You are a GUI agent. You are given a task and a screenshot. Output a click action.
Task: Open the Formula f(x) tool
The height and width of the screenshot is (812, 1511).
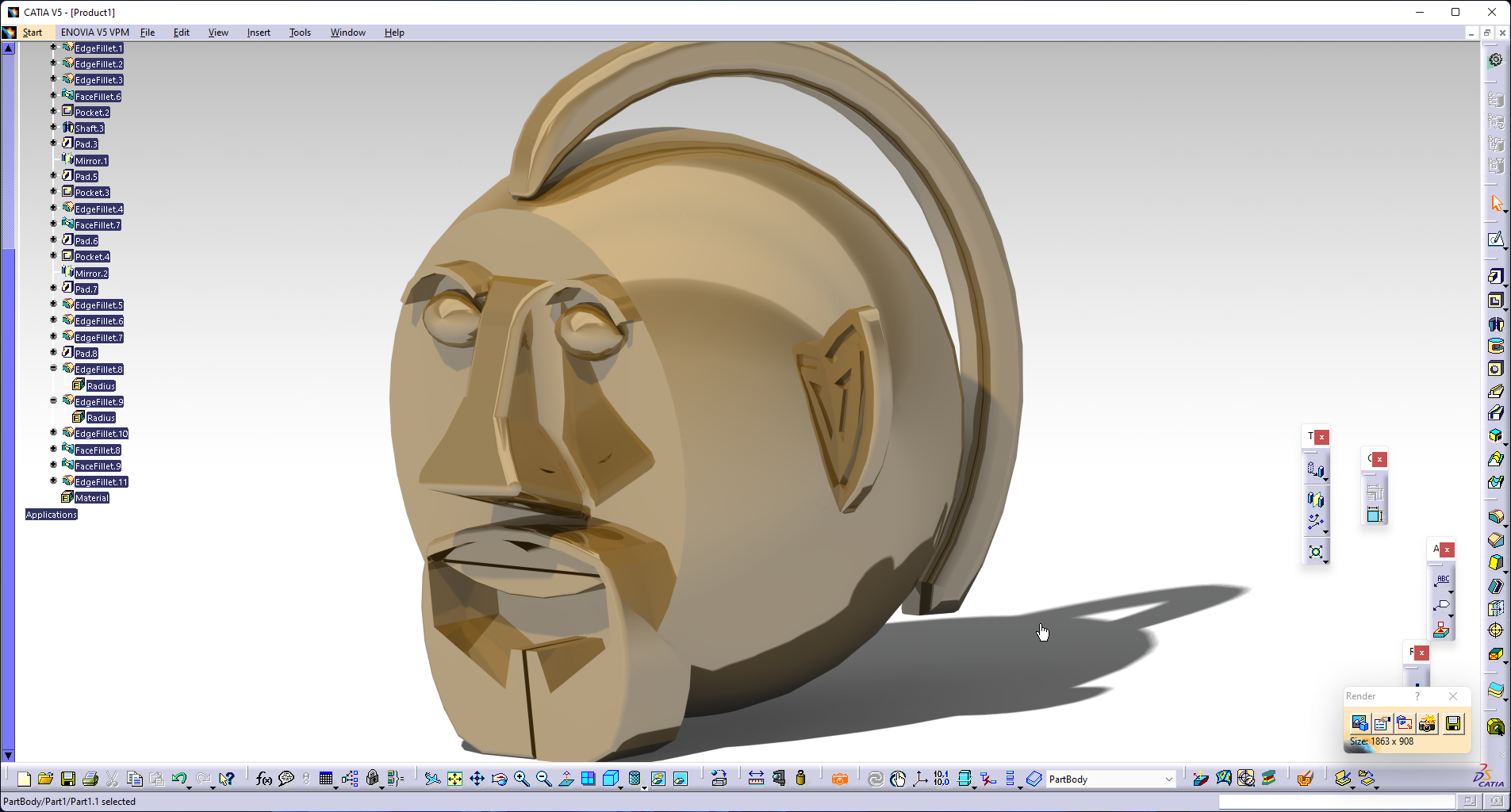coord(264,779)
